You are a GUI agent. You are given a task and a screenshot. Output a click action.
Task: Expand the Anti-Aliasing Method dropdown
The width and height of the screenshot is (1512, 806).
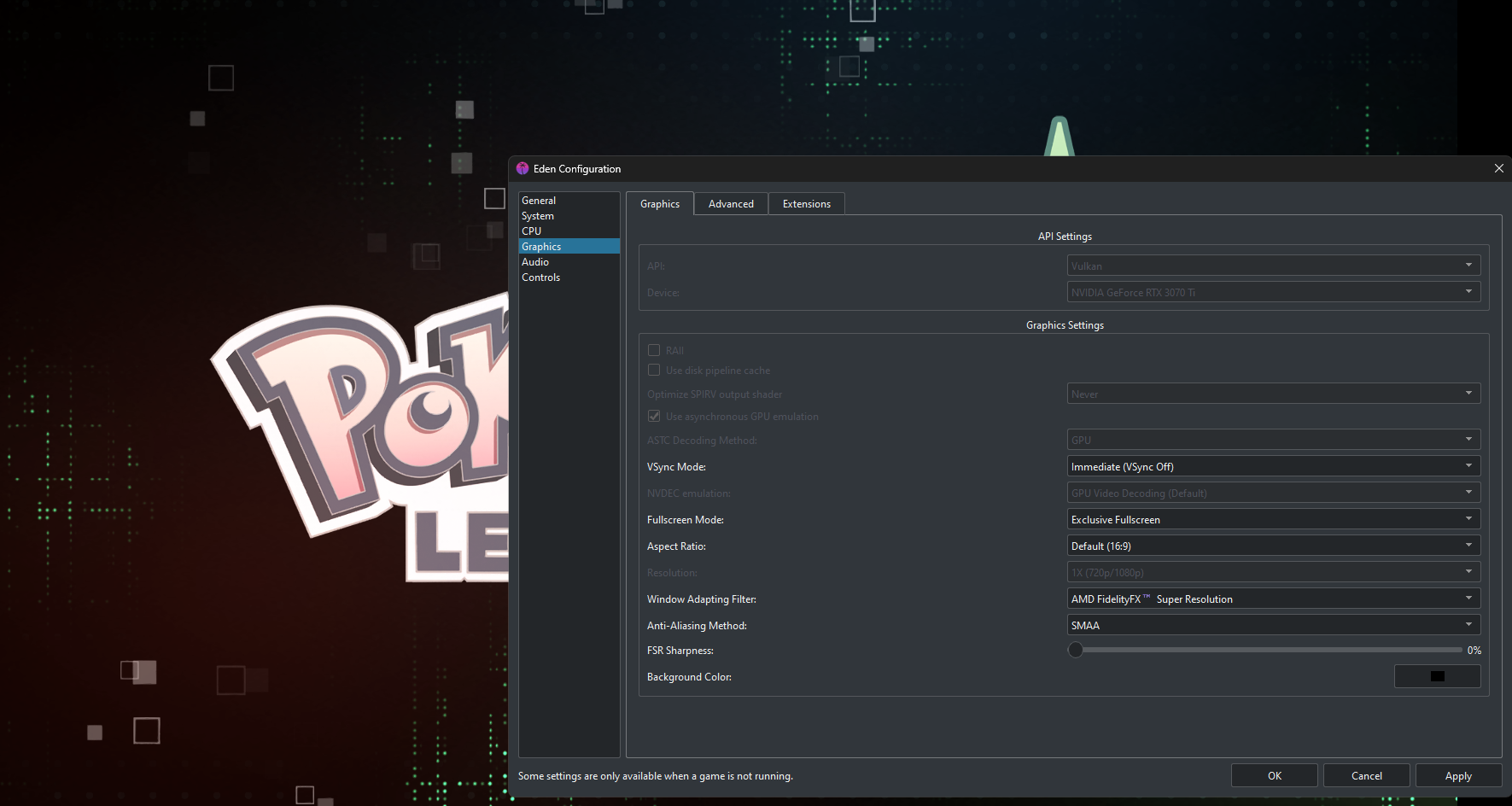(x=1273, y=625)
